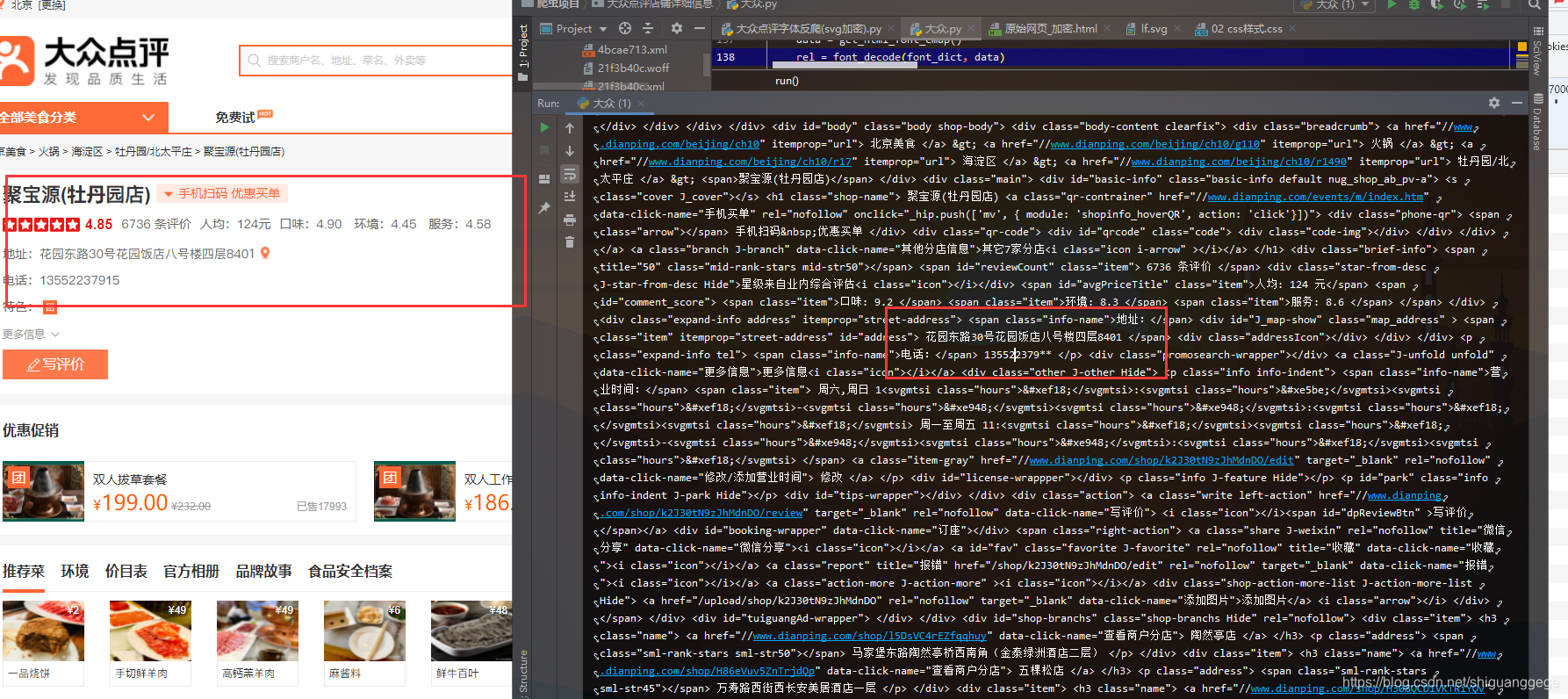Open the Project view dropdown
Image resolution: width=1568 pixels, height=699 pixels.
[573, 28]
